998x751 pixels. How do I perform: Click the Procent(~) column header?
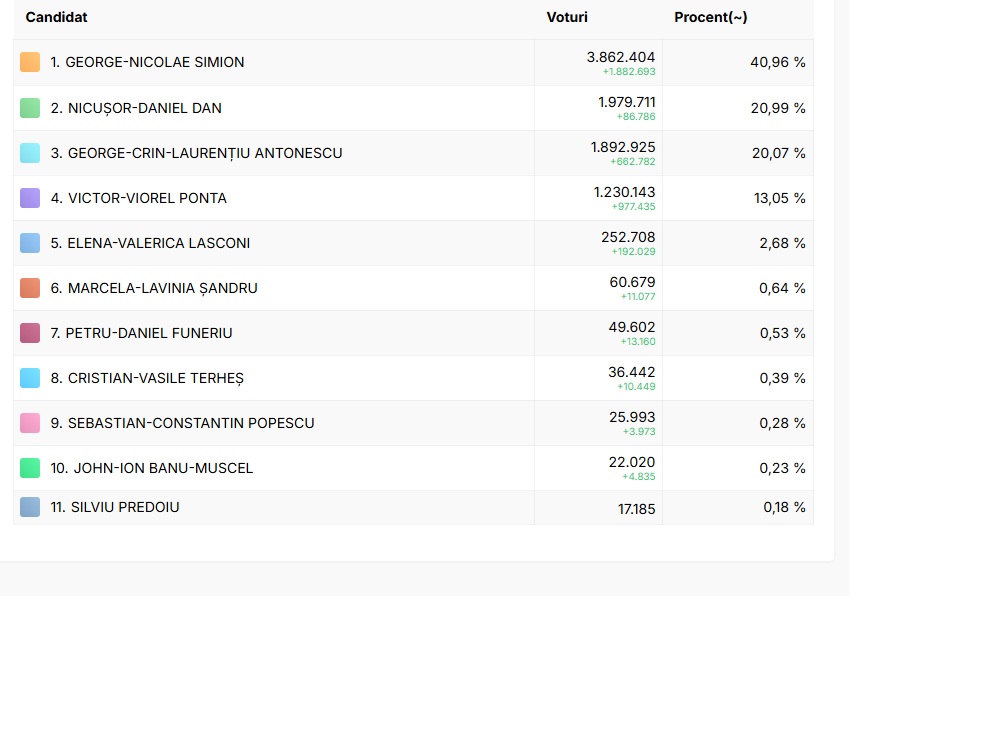tap(710, 17)
